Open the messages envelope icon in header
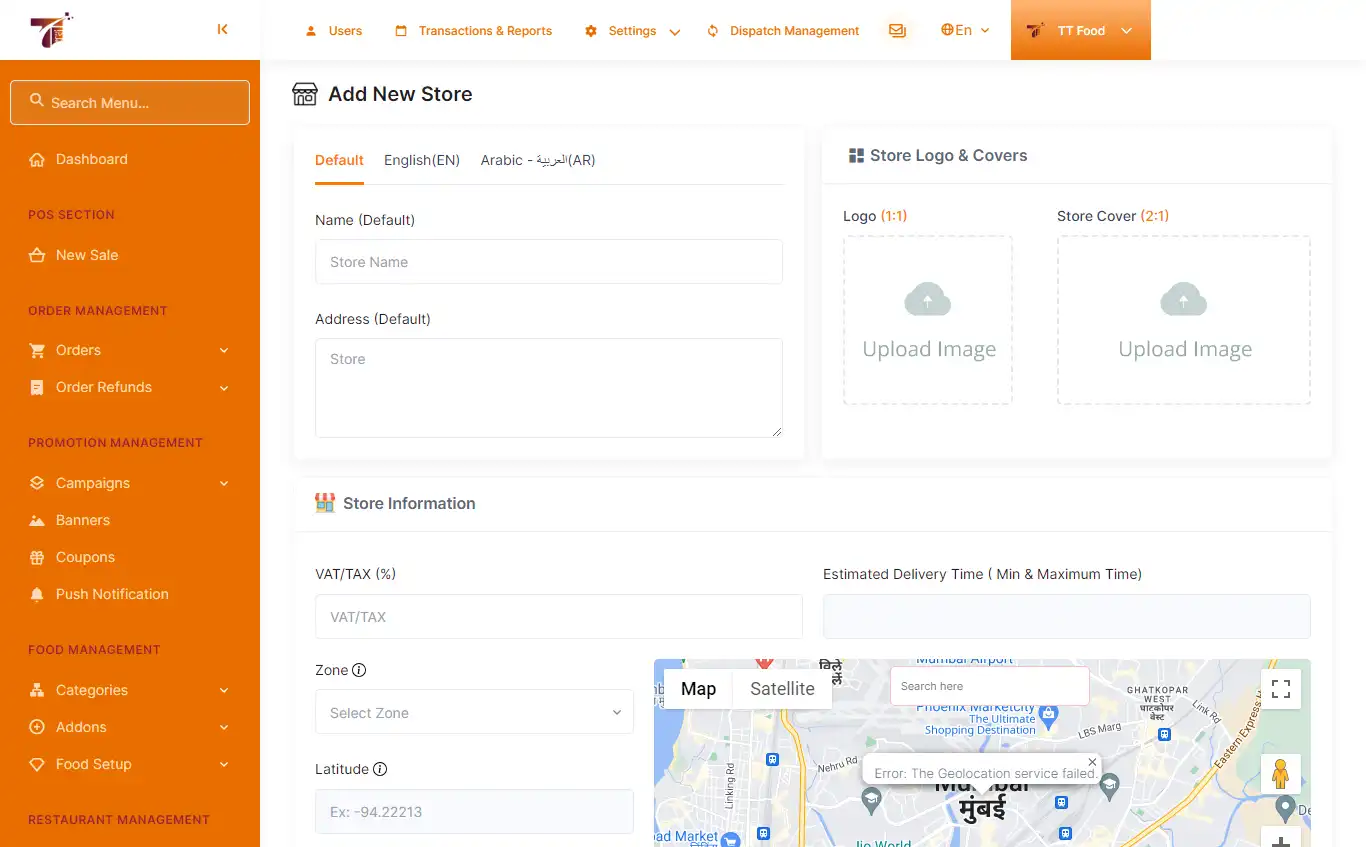This screenshot has height=847, width=1366. pyautogui.click(x=897, y=30)
